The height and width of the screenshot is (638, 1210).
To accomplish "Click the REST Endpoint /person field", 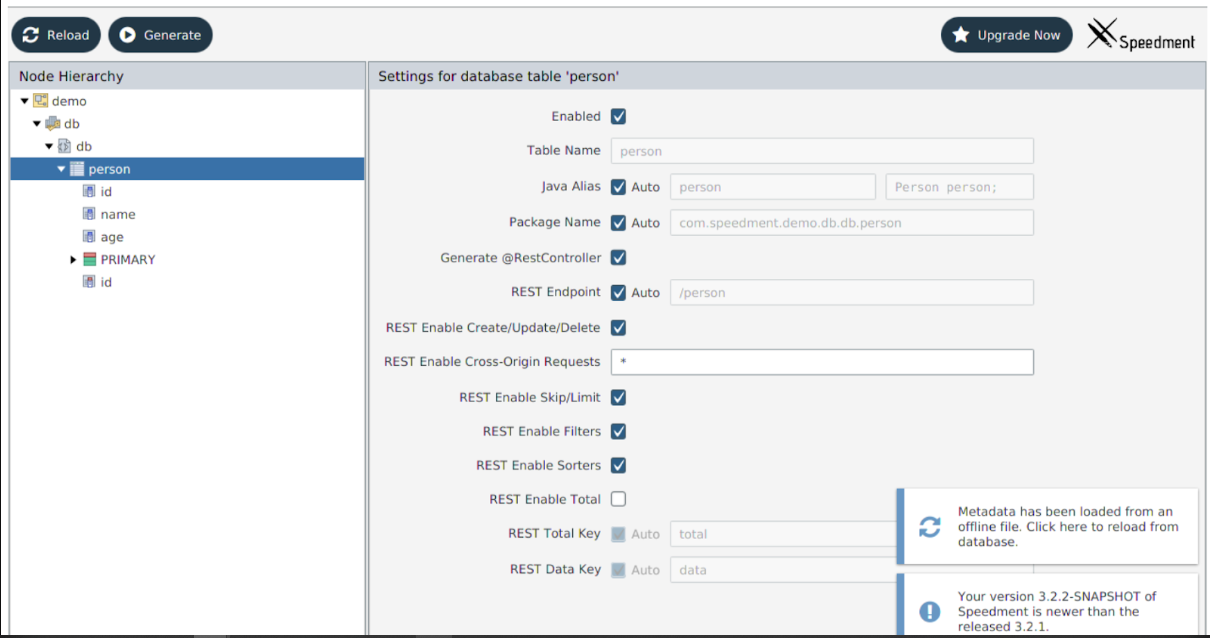I will coord(852,293).
